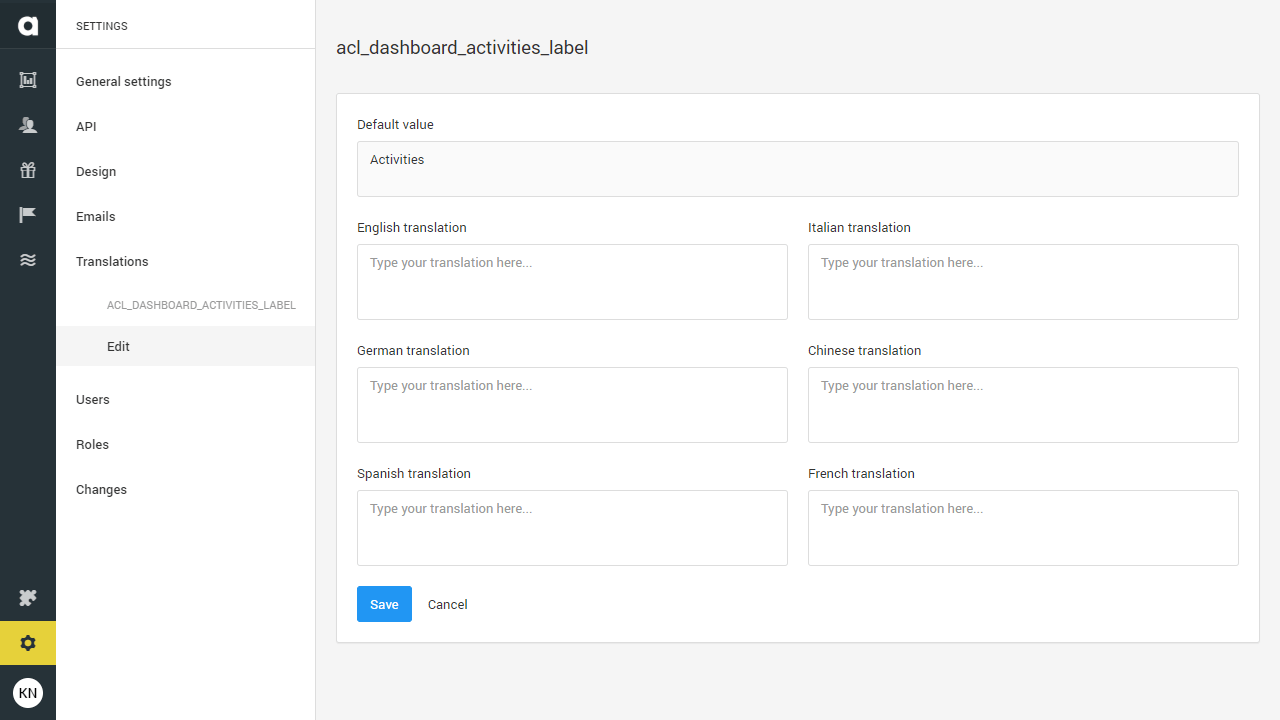Open the members icon in sidebar

[28, 125]
